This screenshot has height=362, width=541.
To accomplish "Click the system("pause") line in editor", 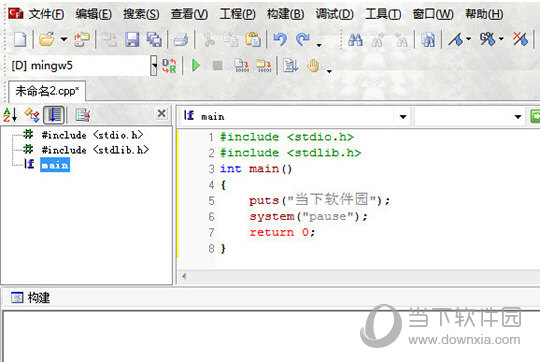I will 308,216.
